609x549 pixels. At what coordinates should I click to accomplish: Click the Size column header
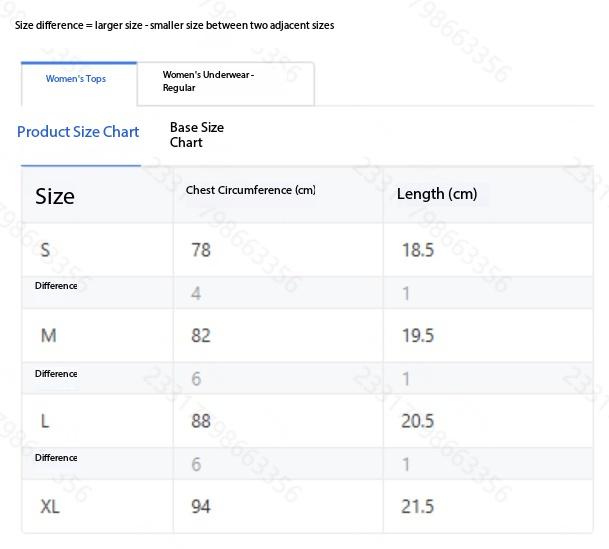tap(55, 196)
